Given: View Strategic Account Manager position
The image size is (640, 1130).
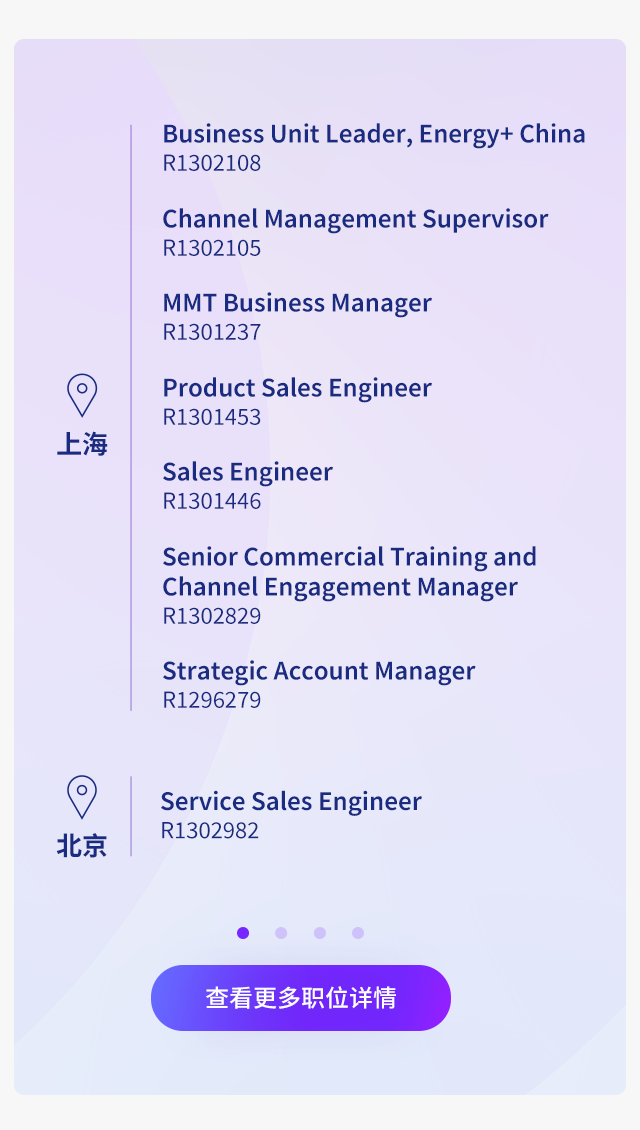Looking at the screenshot, I should tap(319, 672).
